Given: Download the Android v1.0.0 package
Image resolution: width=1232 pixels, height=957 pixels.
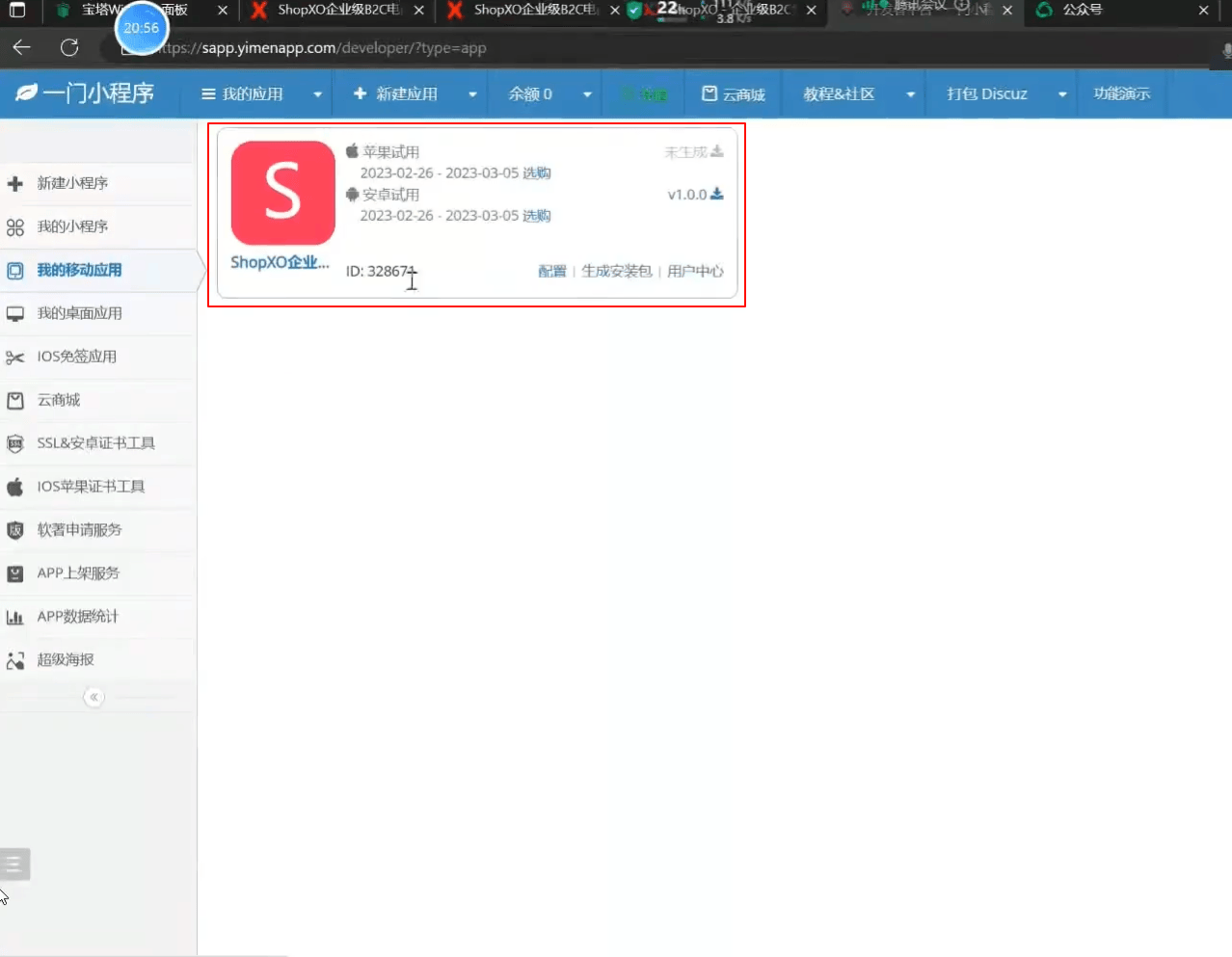Looking at the screenshot, I should pos(717,194).
